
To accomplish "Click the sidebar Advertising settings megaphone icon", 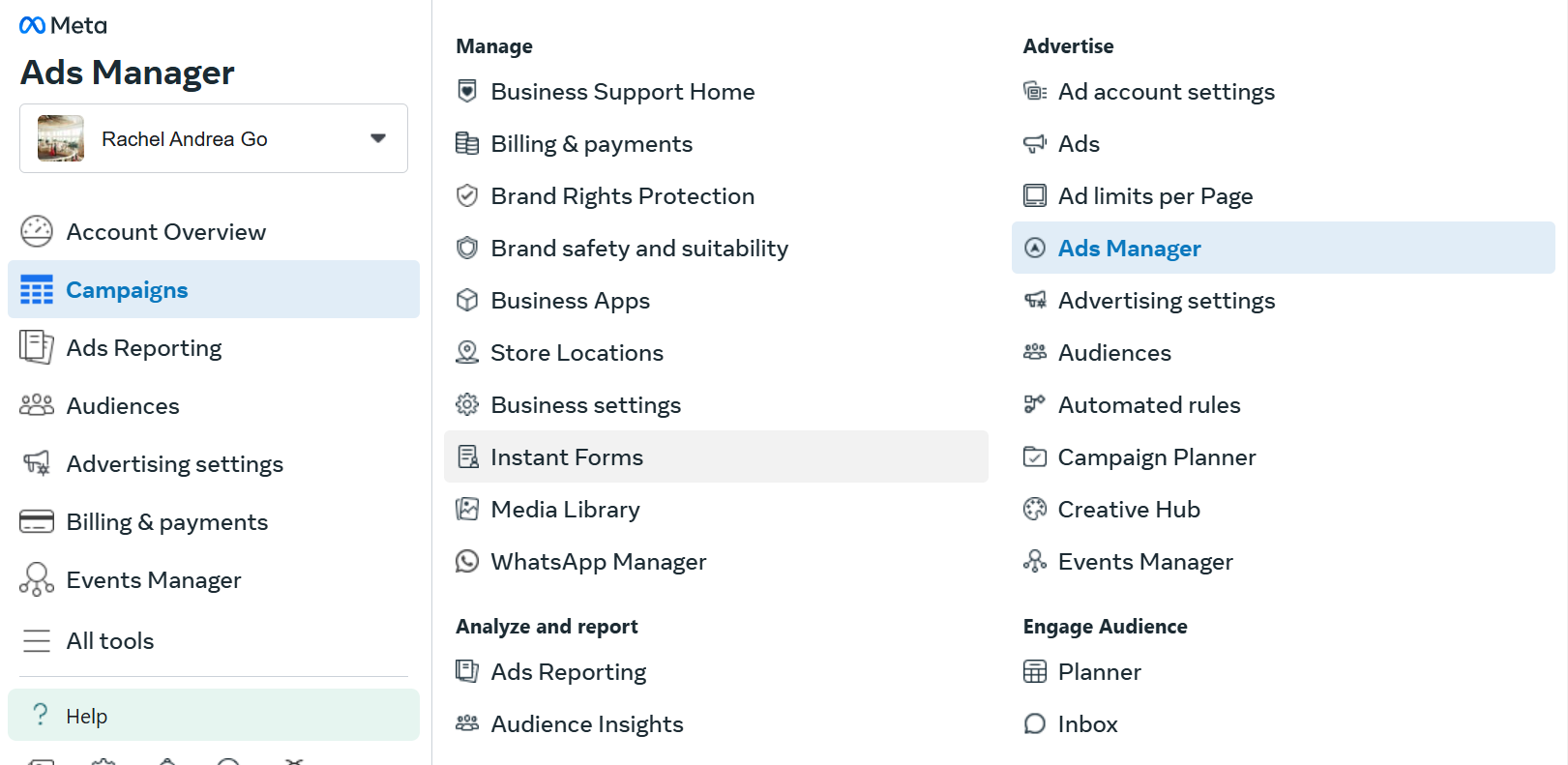I will point(37,463).
